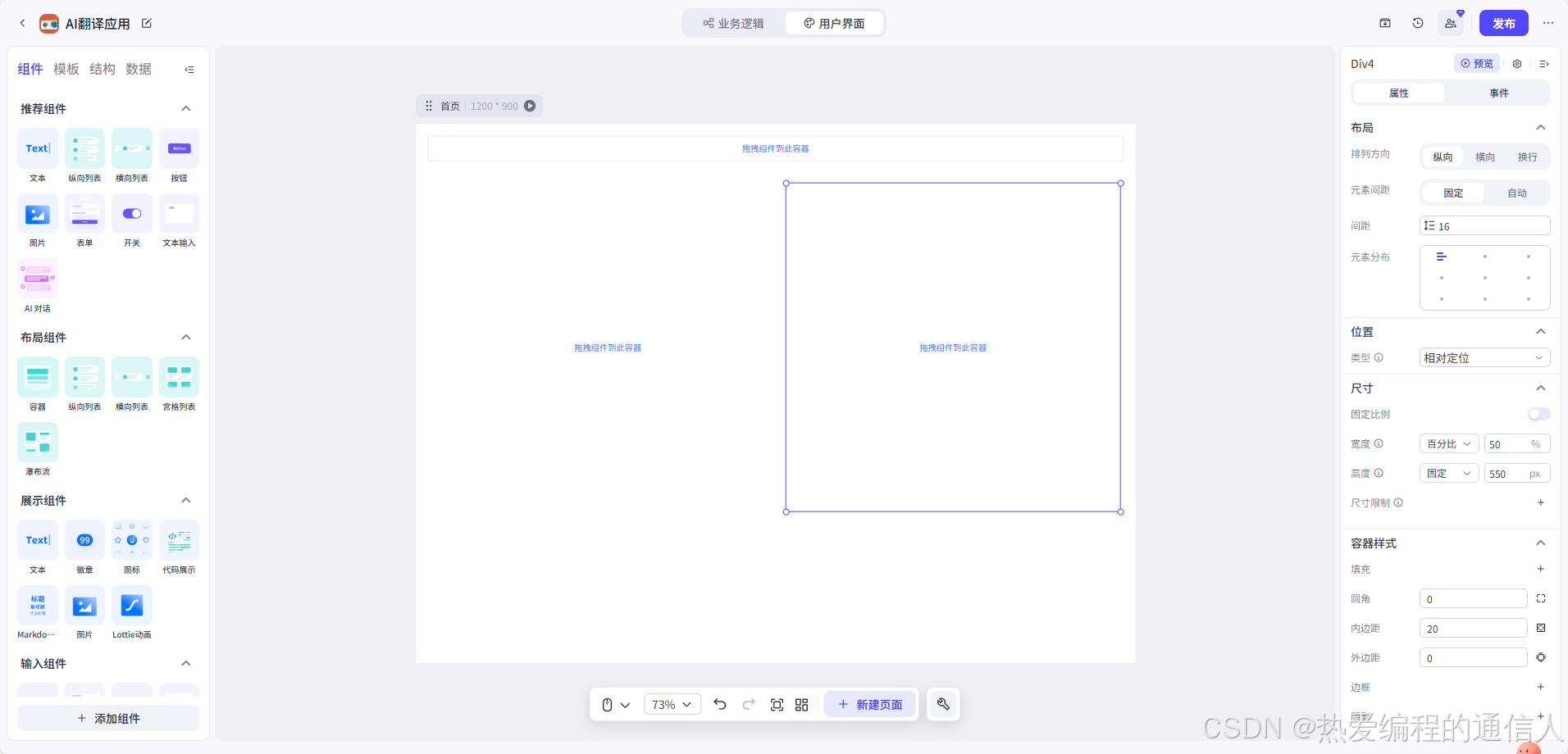Pick the 容器 layout component
1568x754 pixels.
[38, 384]
